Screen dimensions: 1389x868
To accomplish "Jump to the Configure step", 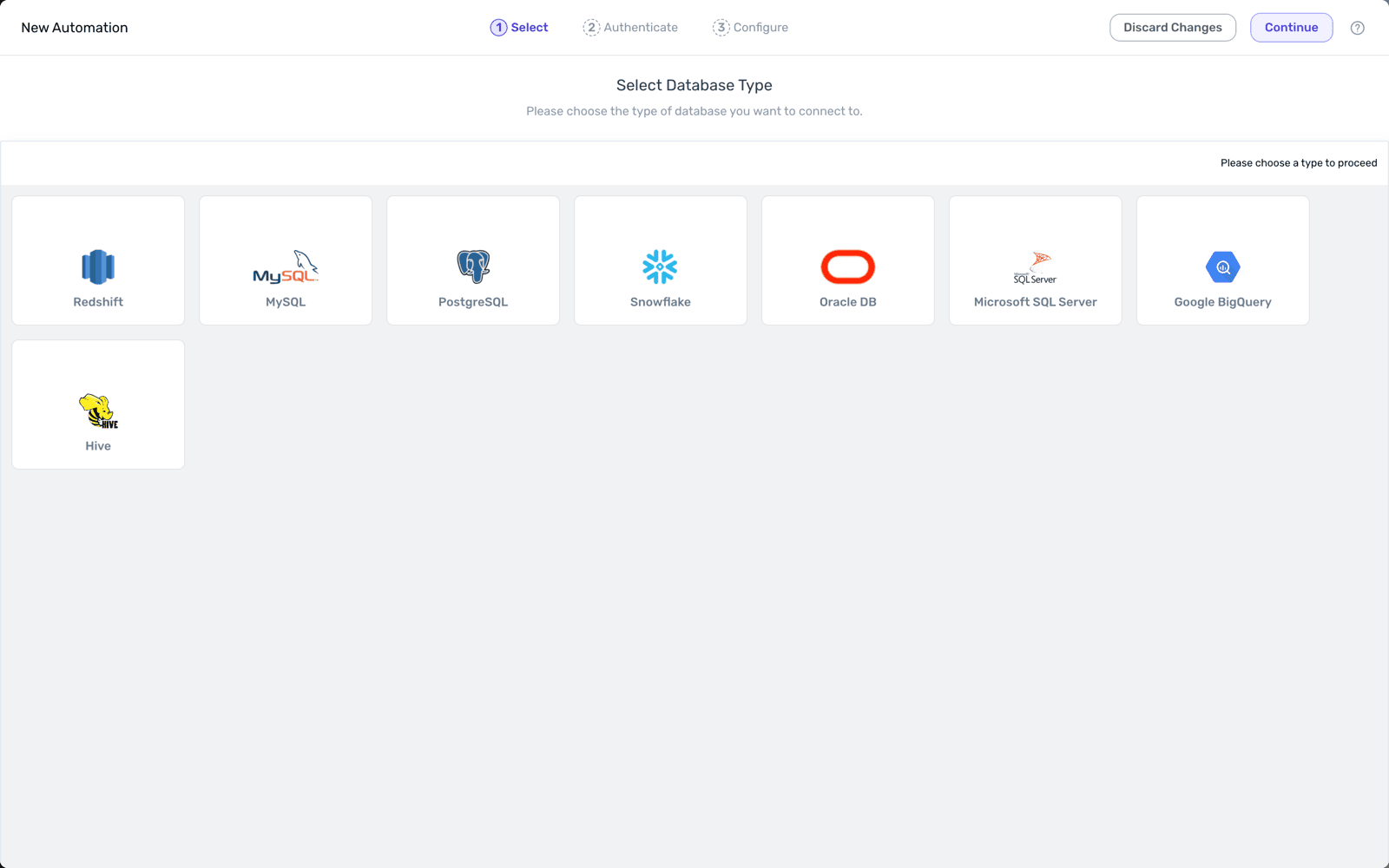I will click(751, 28).
